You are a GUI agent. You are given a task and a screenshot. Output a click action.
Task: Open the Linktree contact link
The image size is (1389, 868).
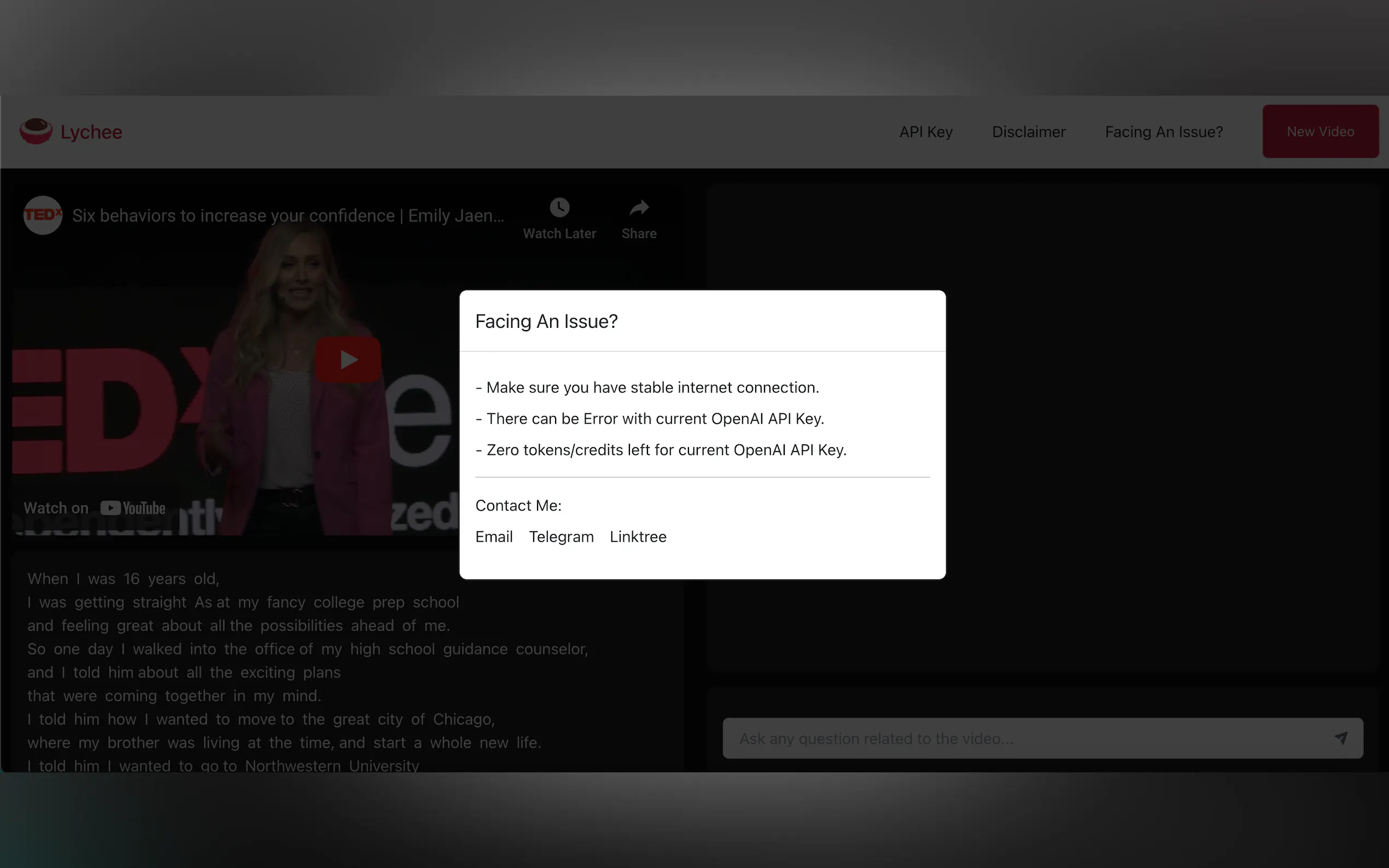click(638, 537)
